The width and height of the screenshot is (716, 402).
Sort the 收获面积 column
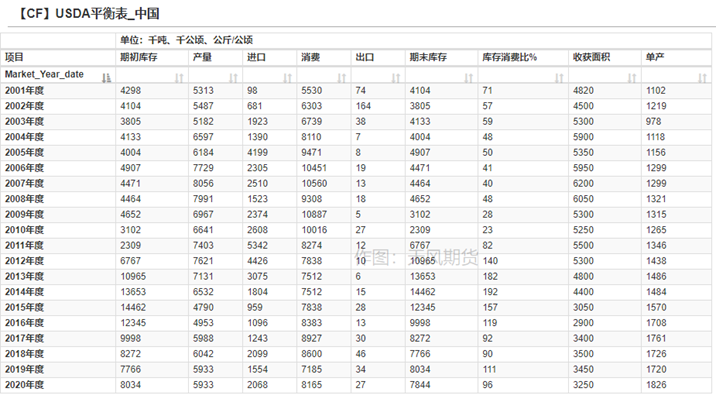point(632,78)
